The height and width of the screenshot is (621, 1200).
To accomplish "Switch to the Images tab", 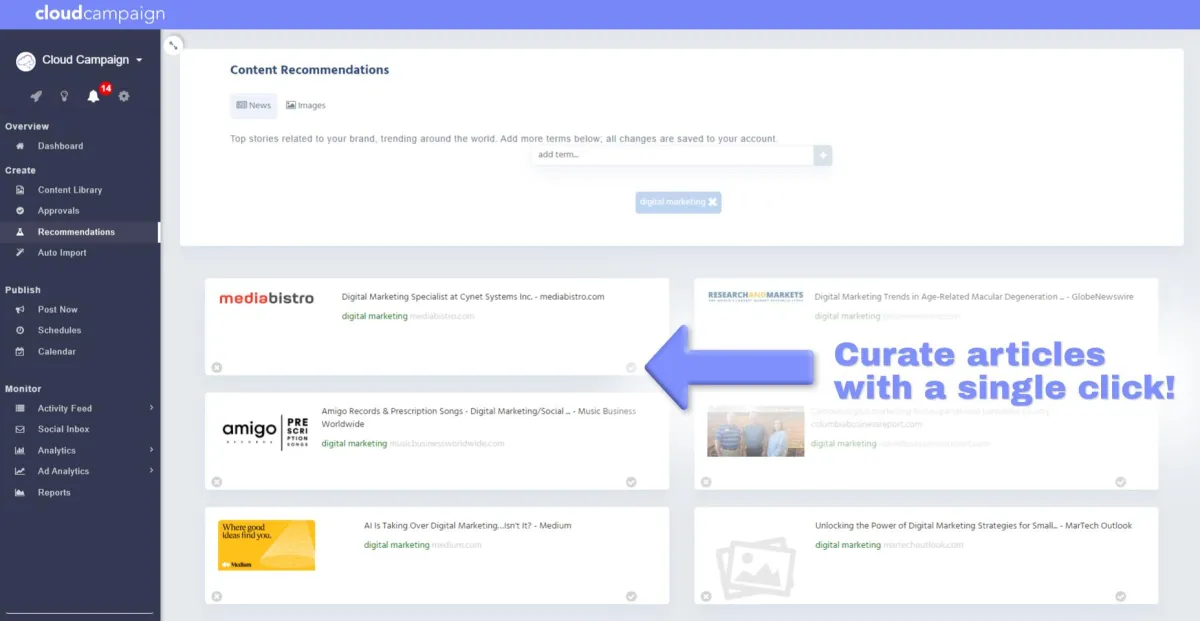I will coord(305,105).
